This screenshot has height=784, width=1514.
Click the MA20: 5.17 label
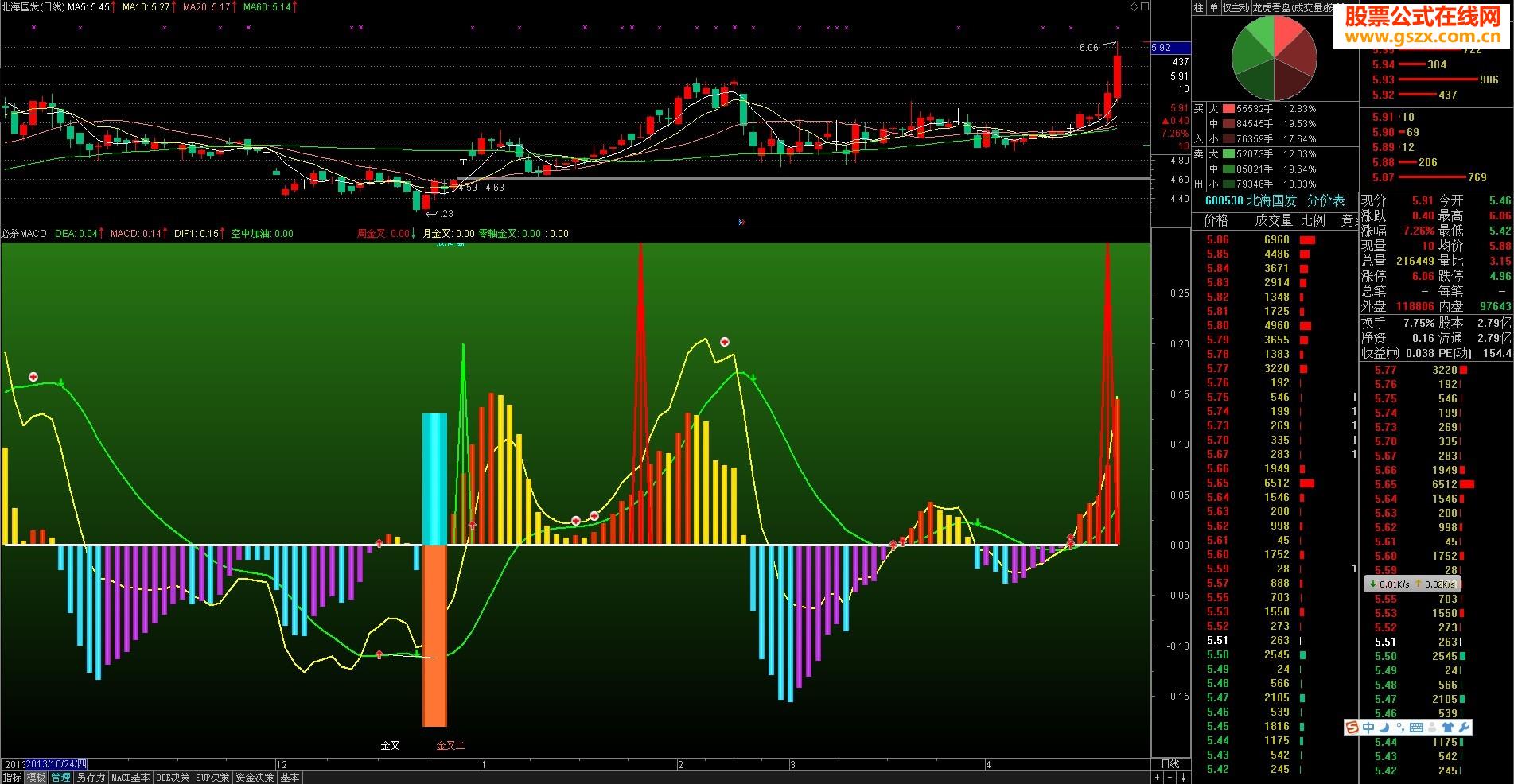[x=207, y=6]
